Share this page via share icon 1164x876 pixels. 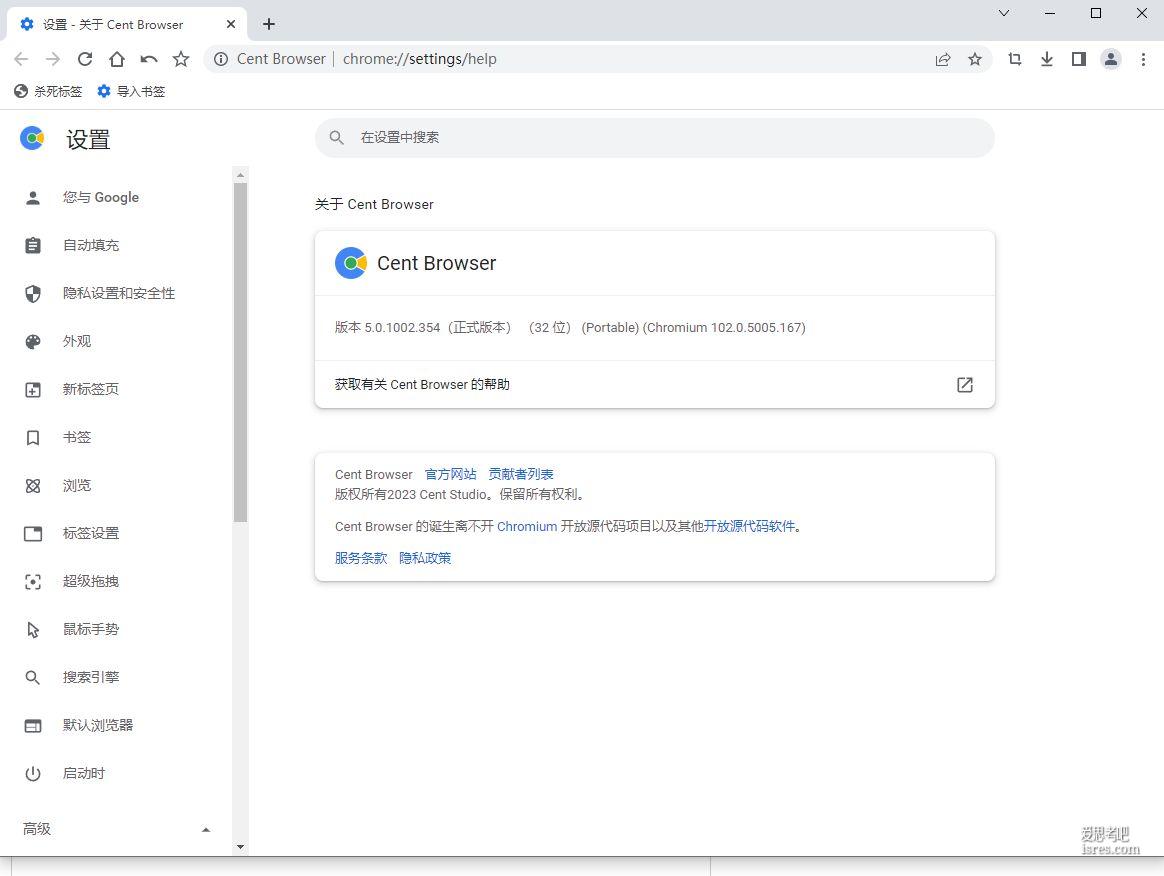(943, 59)
